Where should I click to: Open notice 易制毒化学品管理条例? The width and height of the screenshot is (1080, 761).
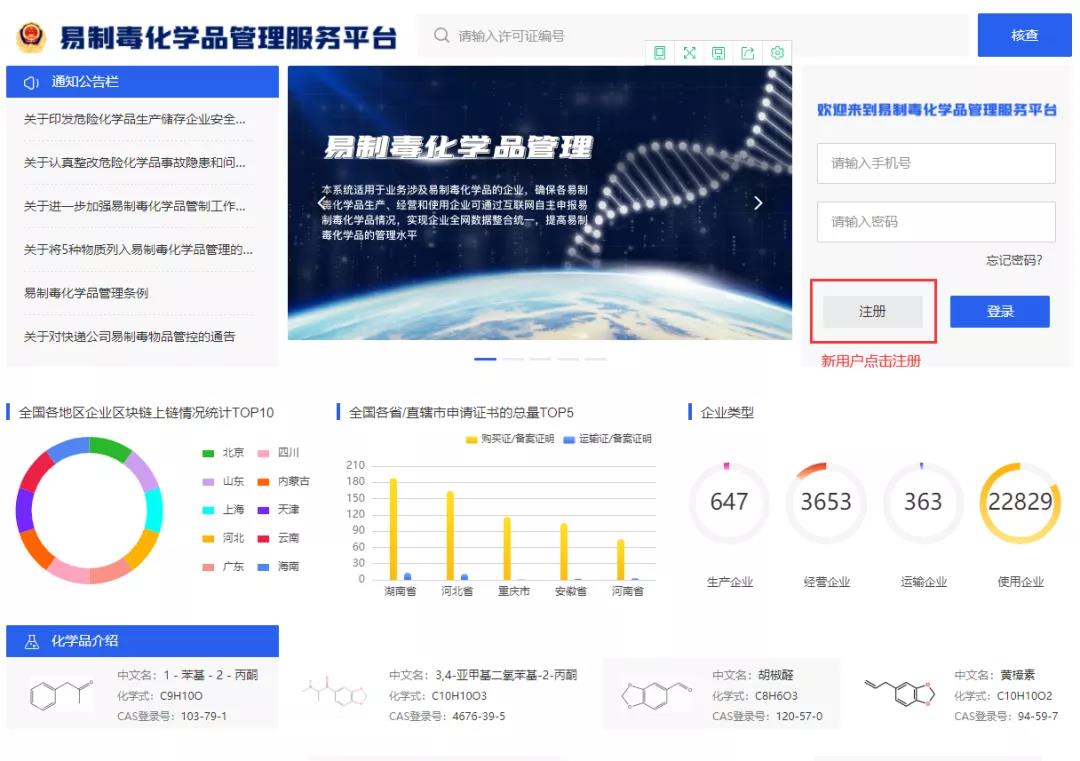coord(86,293)
